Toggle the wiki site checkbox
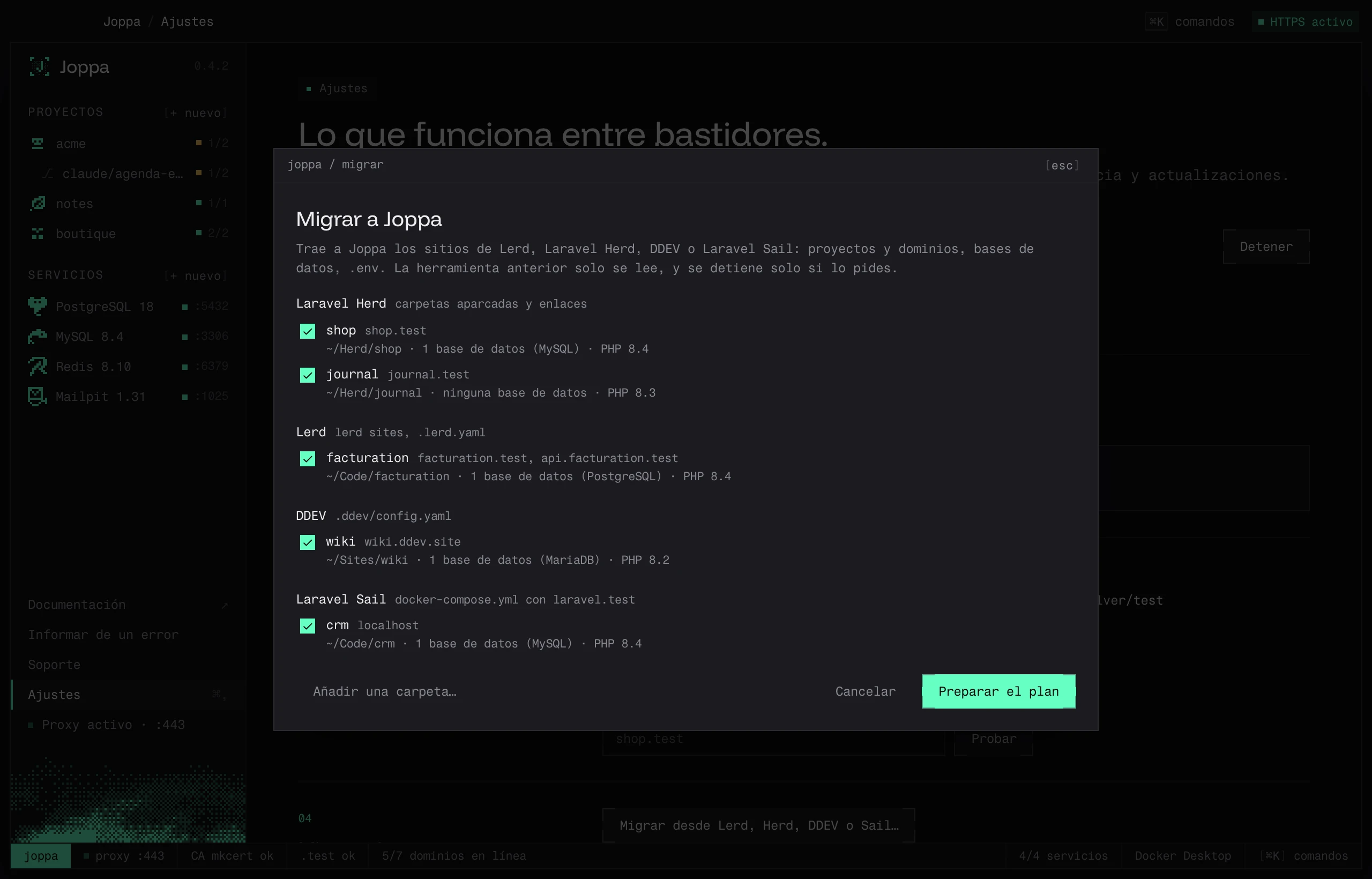This screenshot has height=879, width=1372. 308,542
